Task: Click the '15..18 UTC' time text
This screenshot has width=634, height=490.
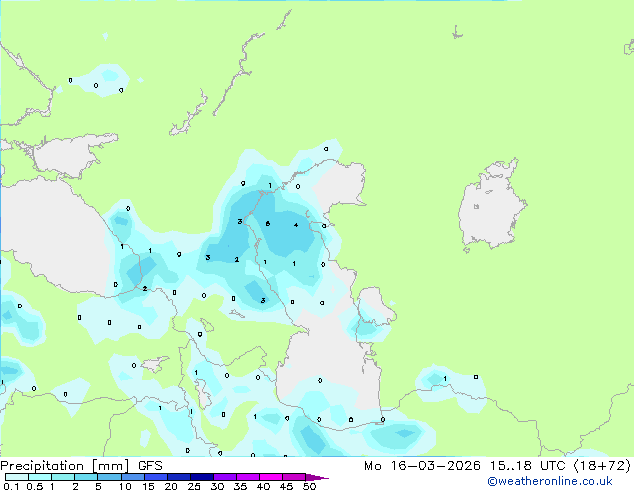Action: tap(527, 466)
